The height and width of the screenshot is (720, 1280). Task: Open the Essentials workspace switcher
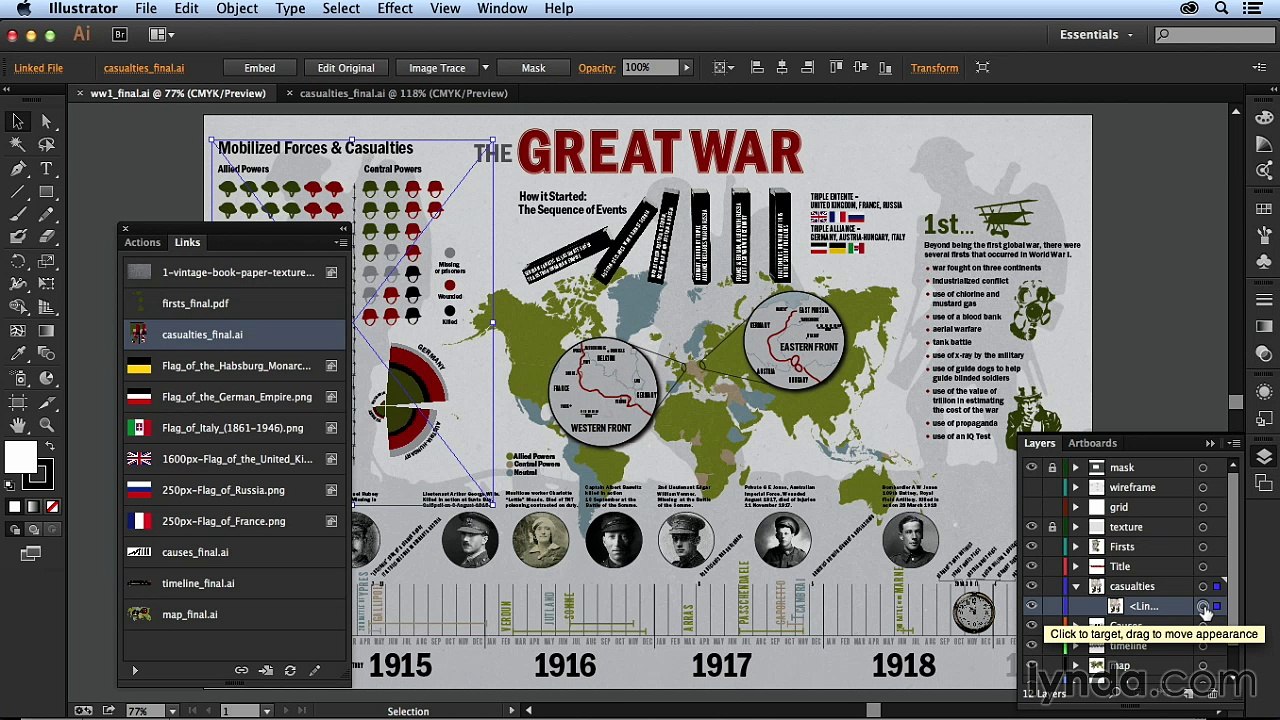[1096, 34]
